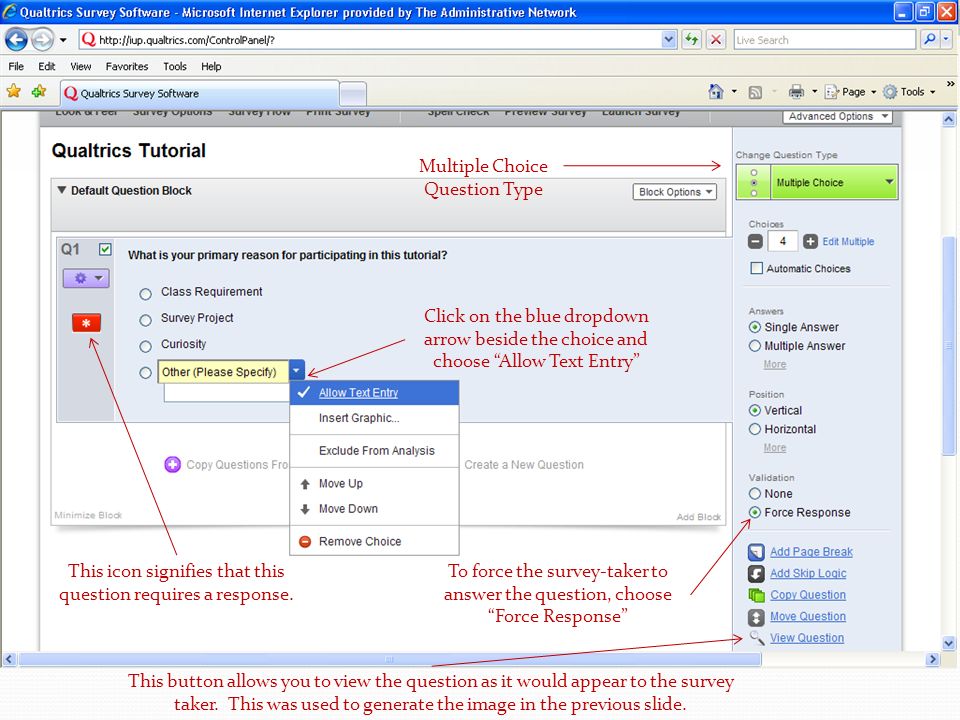Viewport: 960px width, 720px height.
Task: Click the Live Search magnifier icon
Action: (929, 40)
